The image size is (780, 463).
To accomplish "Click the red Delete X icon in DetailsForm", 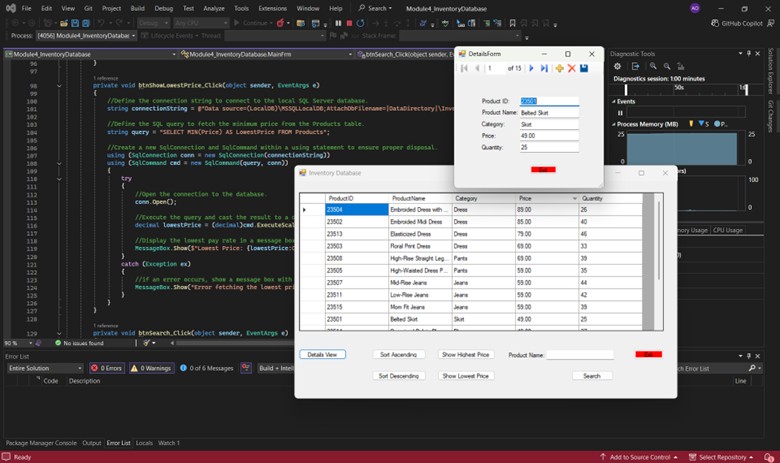I will point(572,68).
